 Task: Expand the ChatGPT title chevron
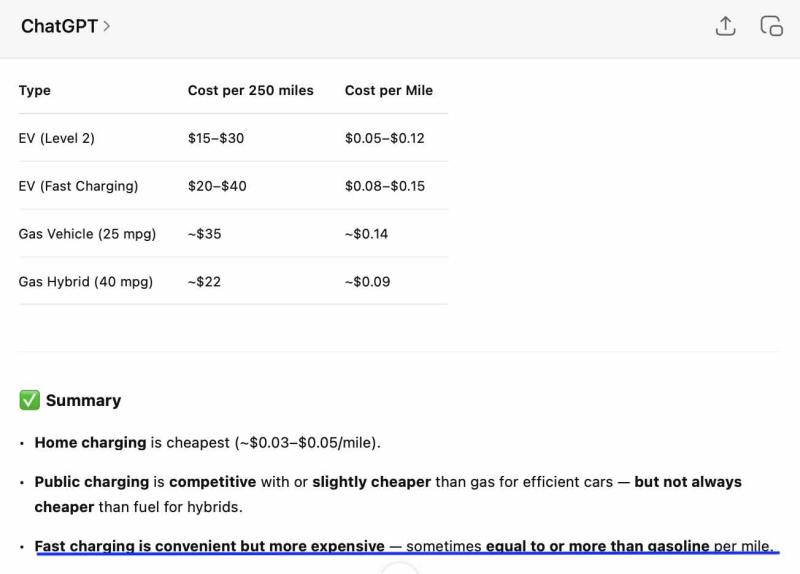click(107, 26)
